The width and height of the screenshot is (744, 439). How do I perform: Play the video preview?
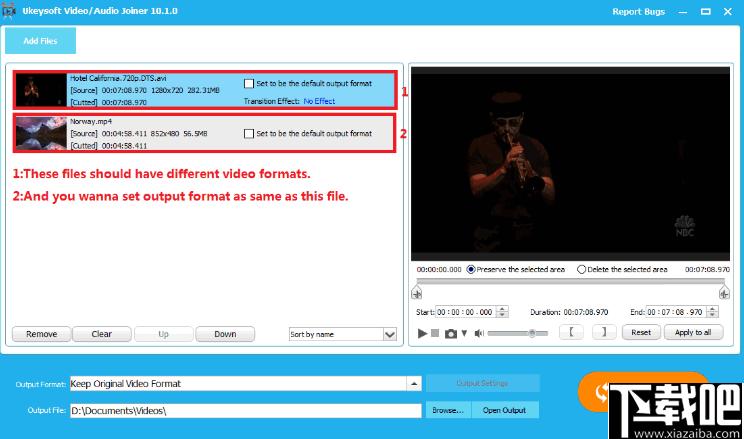pos(422,333)
